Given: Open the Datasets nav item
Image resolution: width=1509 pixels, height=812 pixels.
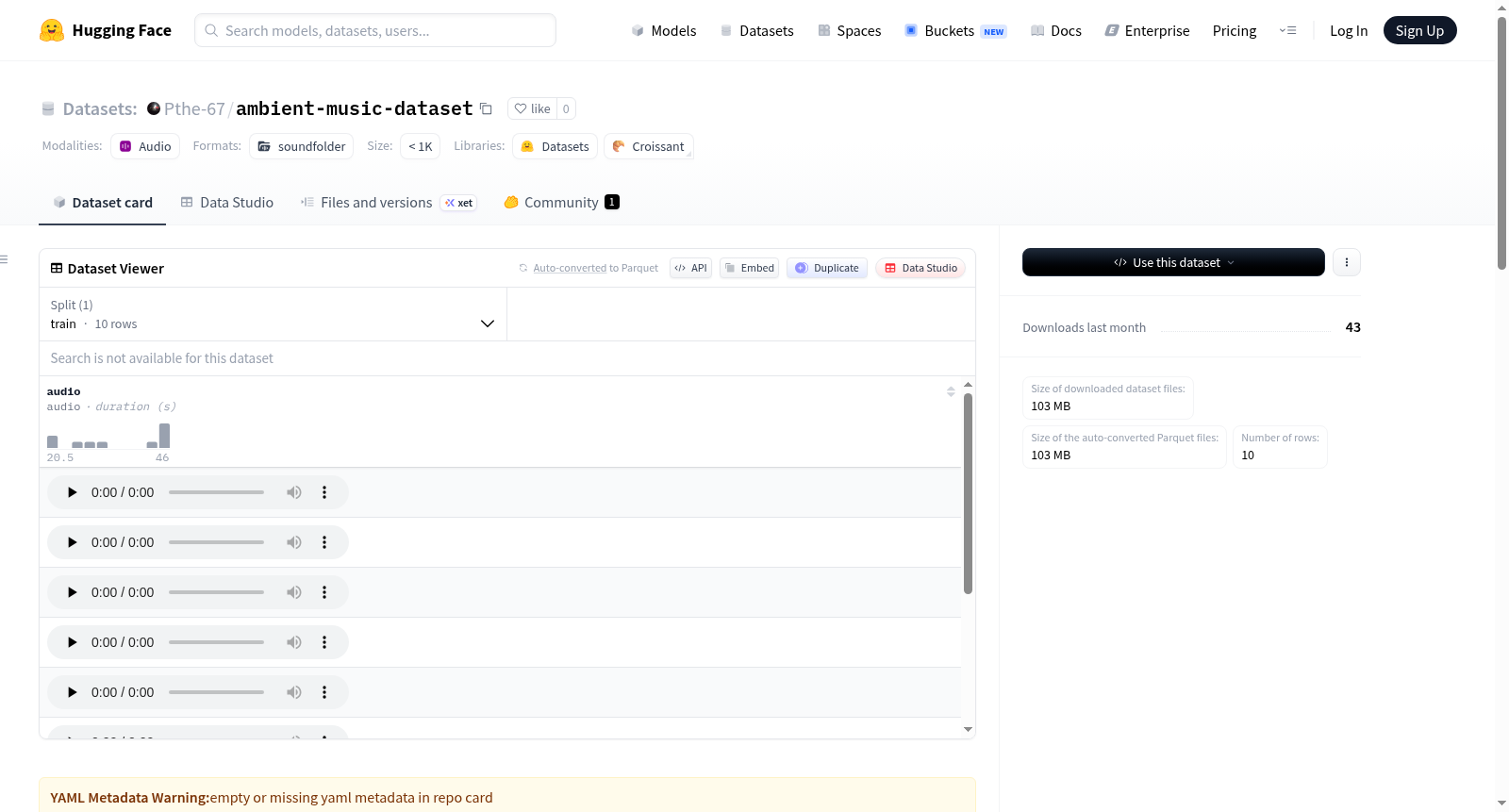Looking at the screenshot, I should coord(756,30).
